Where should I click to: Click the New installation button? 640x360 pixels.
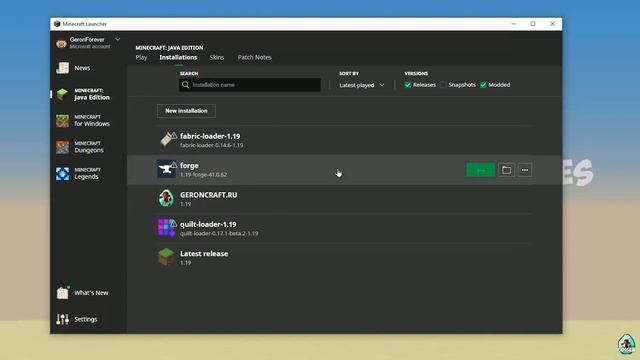click(186, 111)
